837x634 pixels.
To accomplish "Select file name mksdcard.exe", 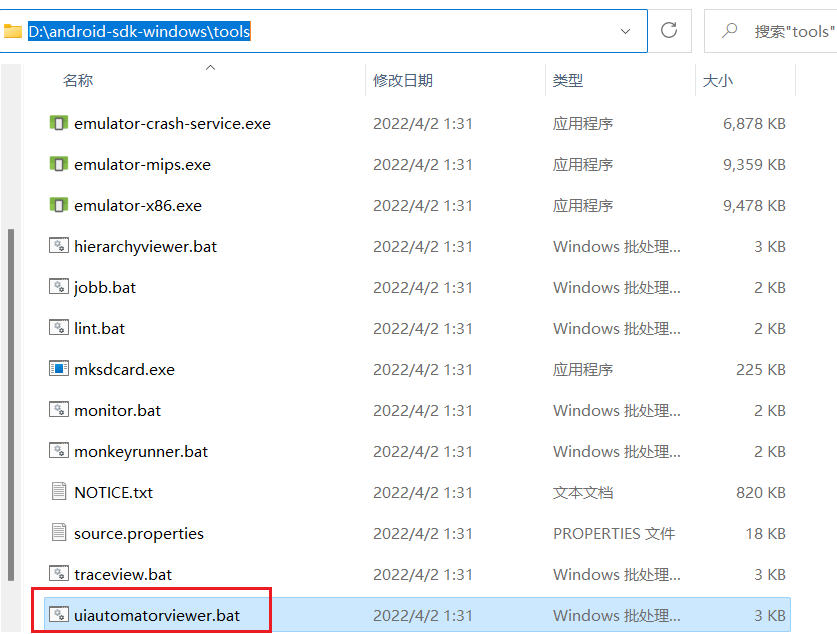I will (x=124, y=369).
